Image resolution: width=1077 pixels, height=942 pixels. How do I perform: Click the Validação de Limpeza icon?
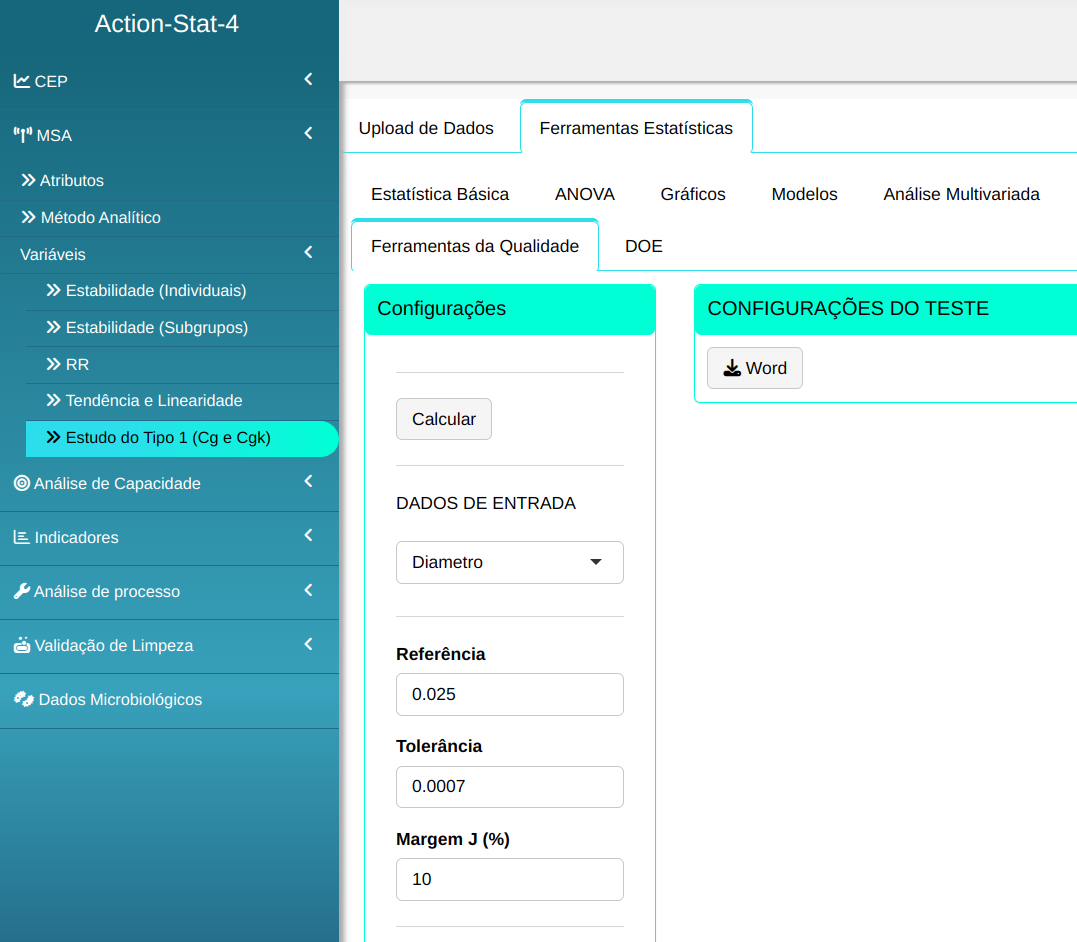pyautogui.click(x=22, y=645)
